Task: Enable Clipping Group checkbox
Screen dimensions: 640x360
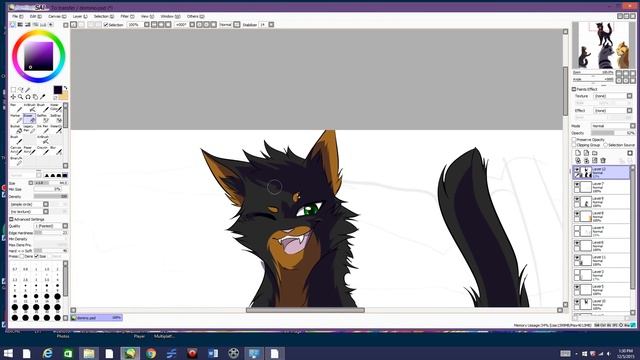Action: pos(574,145)
